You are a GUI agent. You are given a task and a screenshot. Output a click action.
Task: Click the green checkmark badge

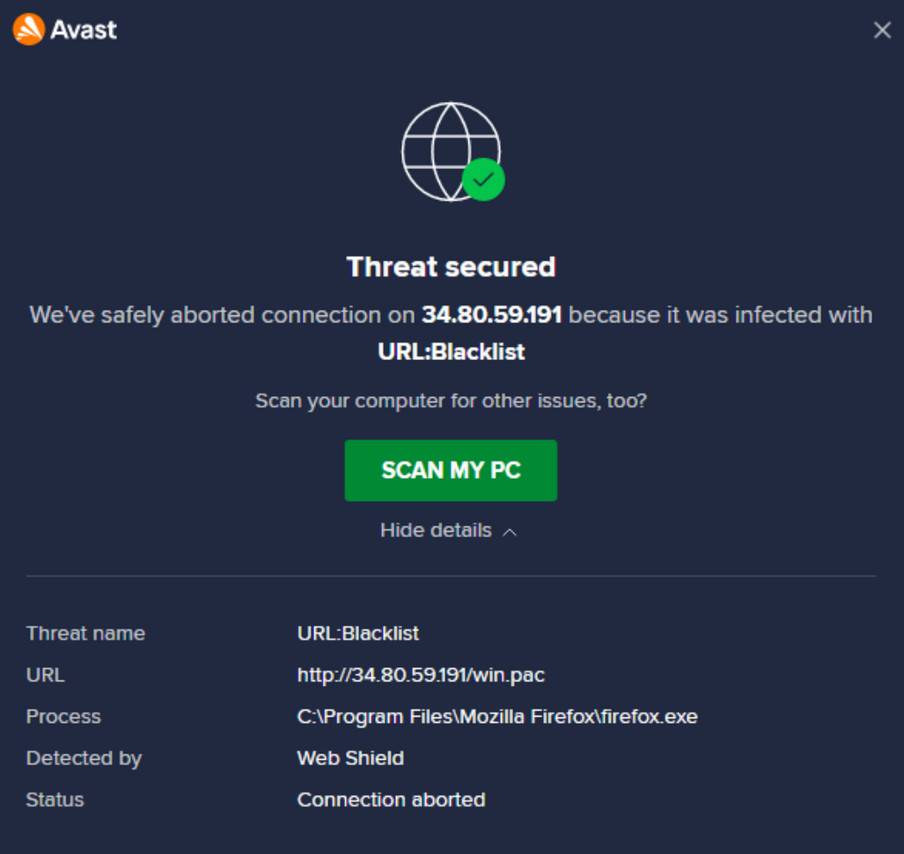tap(484, 180)
